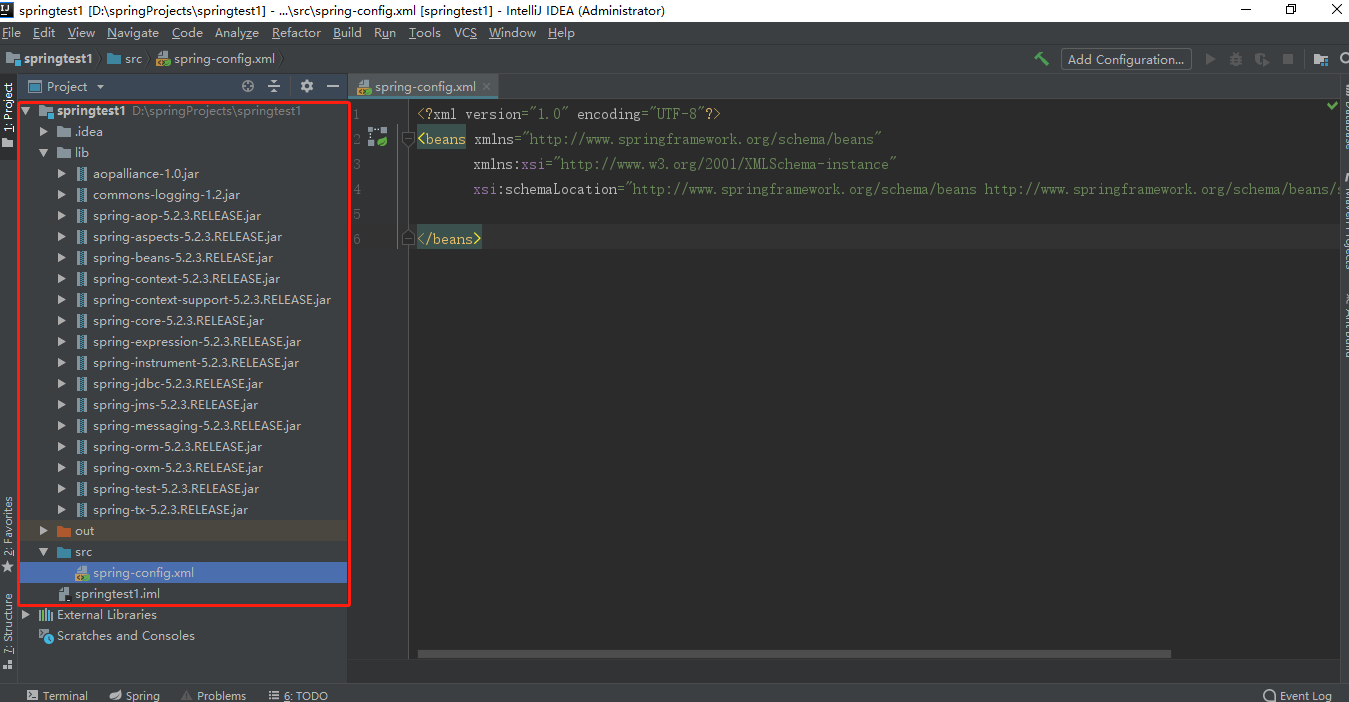Select spring-core-5.2.3.RELEASE.jar
Image resolution: width=1349 pixels, height=702 pixels.
tap(178, 321)
